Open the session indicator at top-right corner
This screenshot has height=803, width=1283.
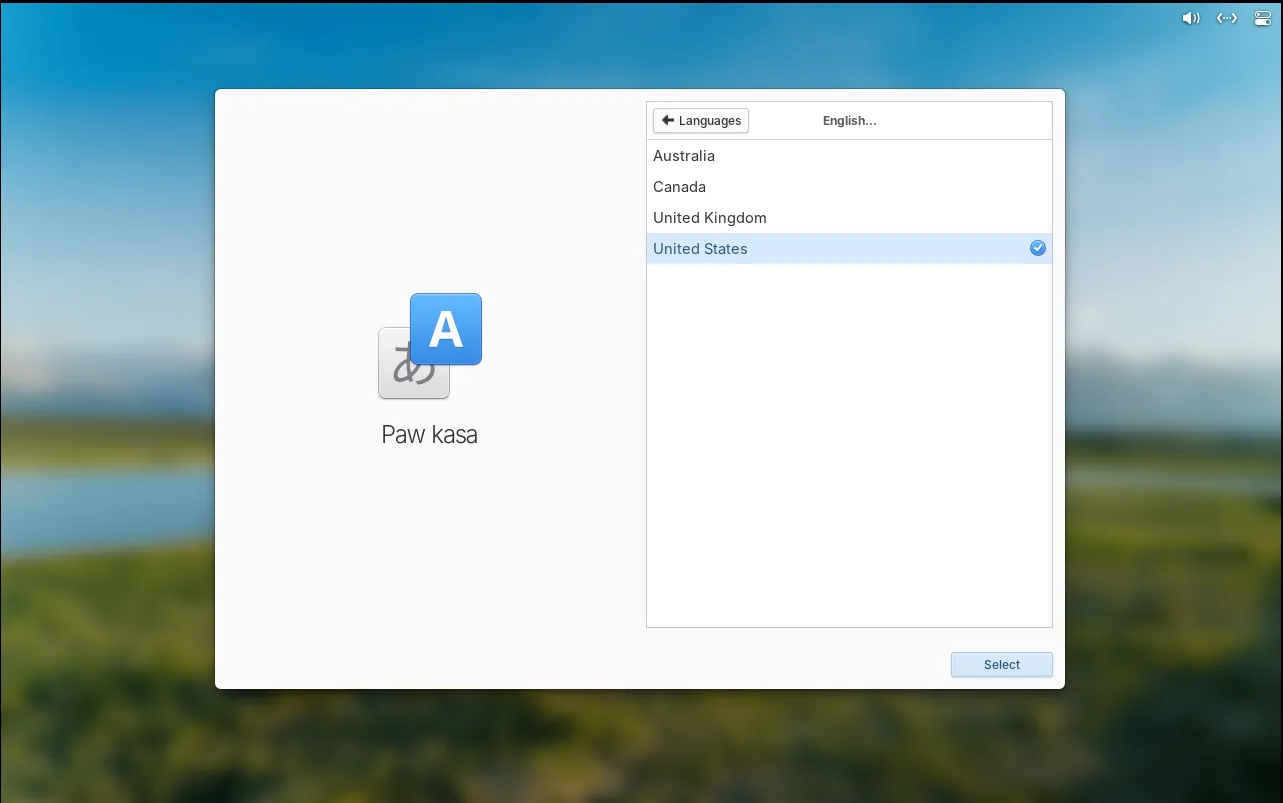click(x=1262, y=18)
